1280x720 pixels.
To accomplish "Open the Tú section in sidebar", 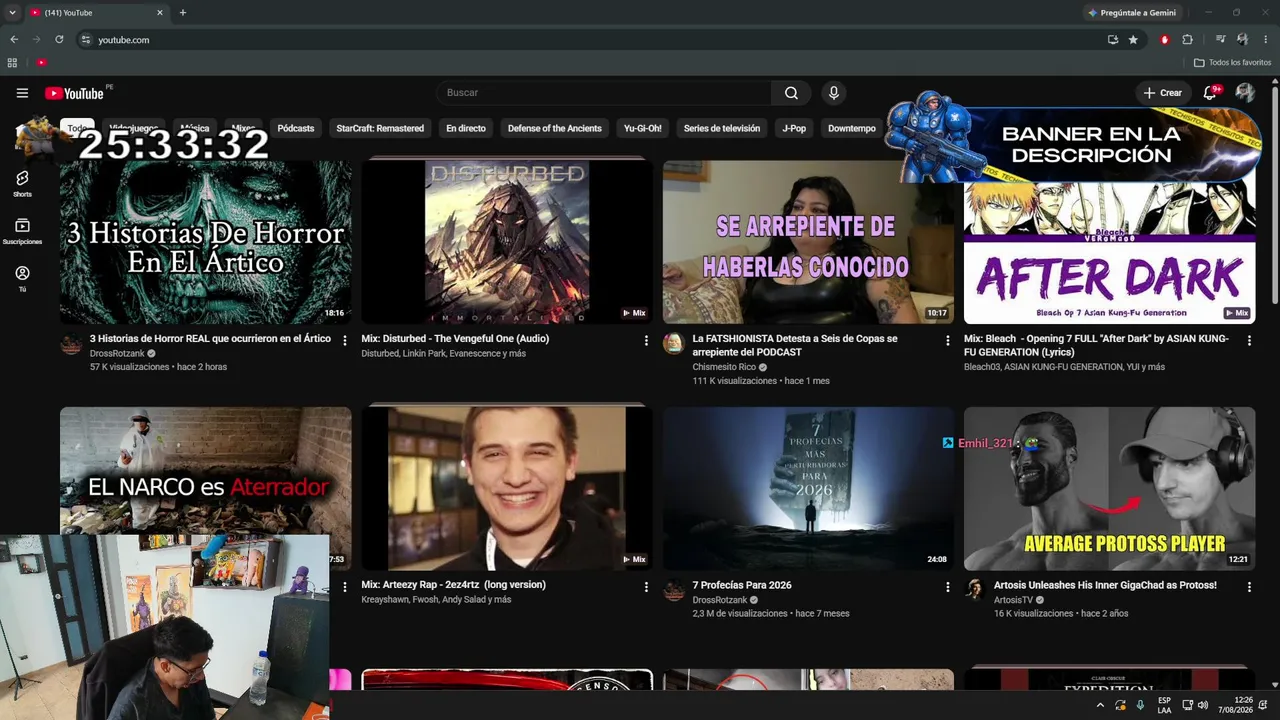I will pyautogui.click(x=22, y=278).
